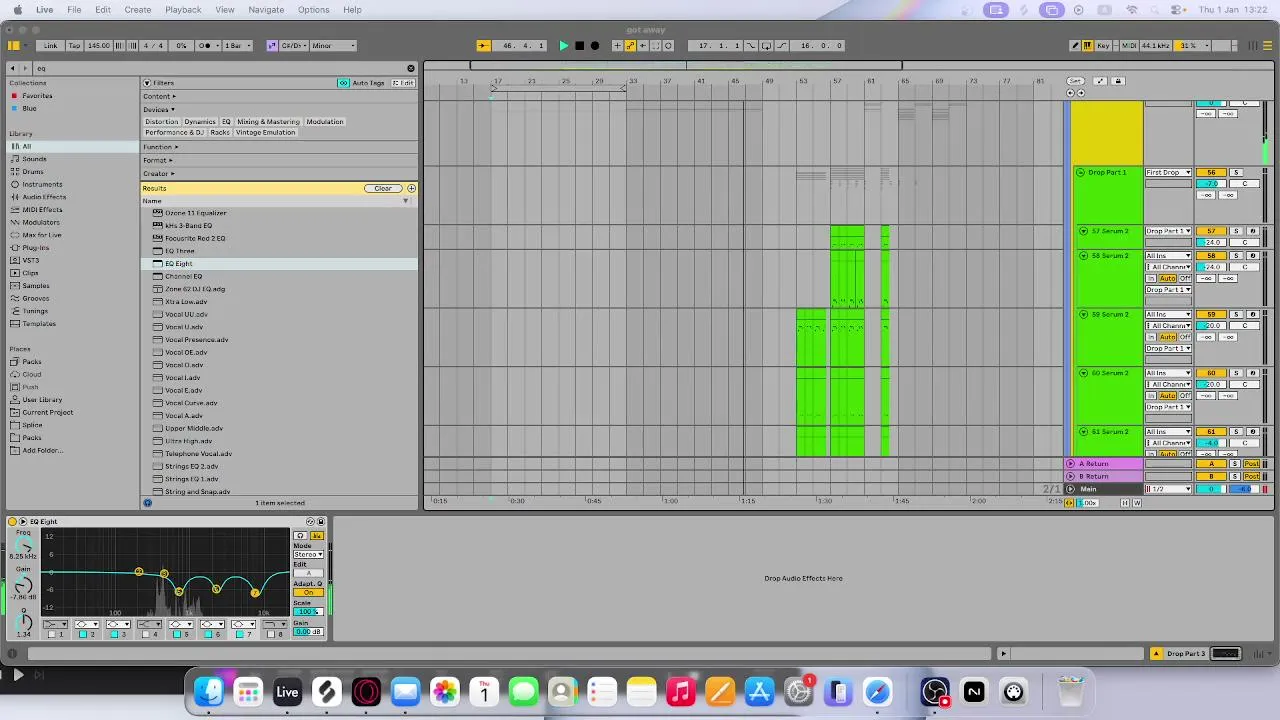The width and height of the screenshot is (1280, 720).
Task: Stop playback with the transport Stop button
Action: pyautogui.click(x=579, y=45)
